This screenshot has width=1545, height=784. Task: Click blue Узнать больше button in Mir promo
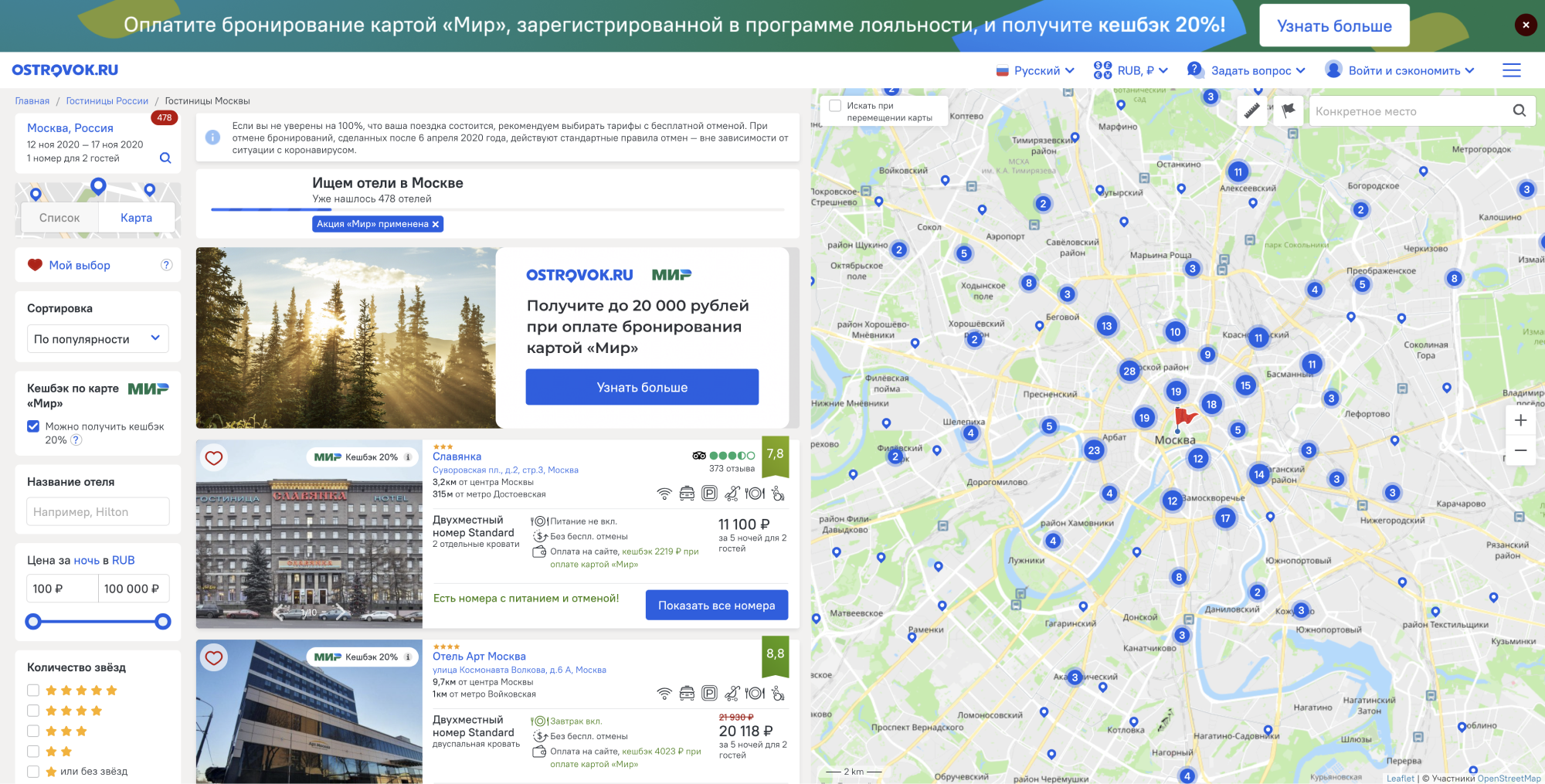642,387
